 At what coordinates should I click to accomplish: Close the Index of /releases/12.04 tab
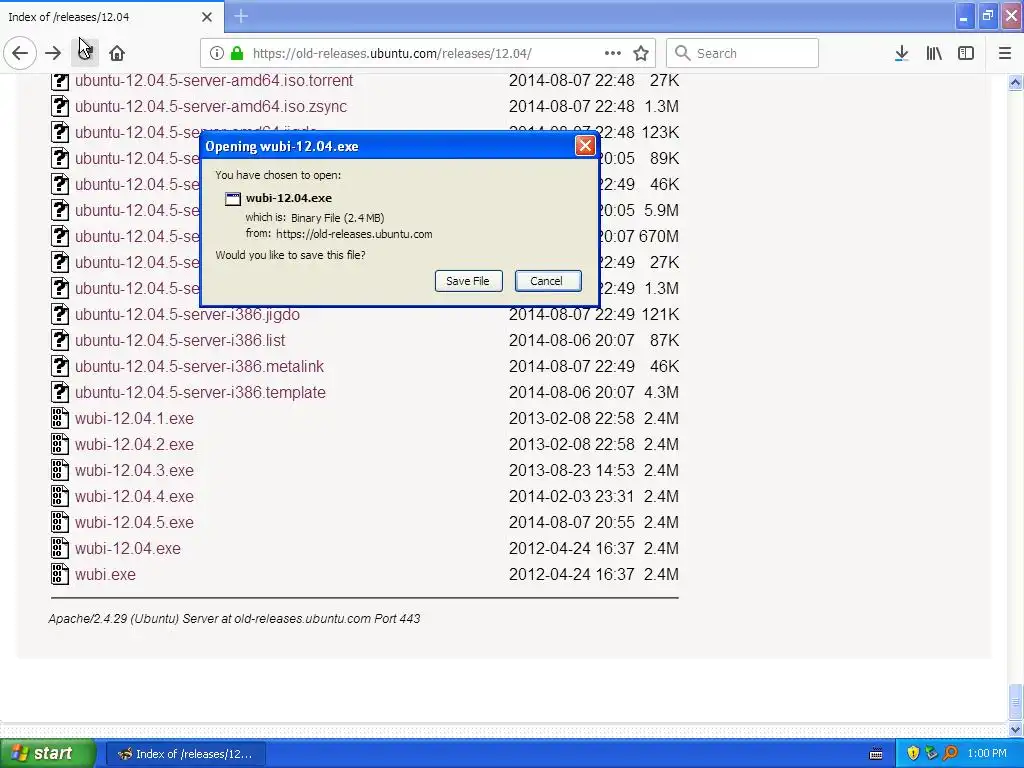pos(207,17)
